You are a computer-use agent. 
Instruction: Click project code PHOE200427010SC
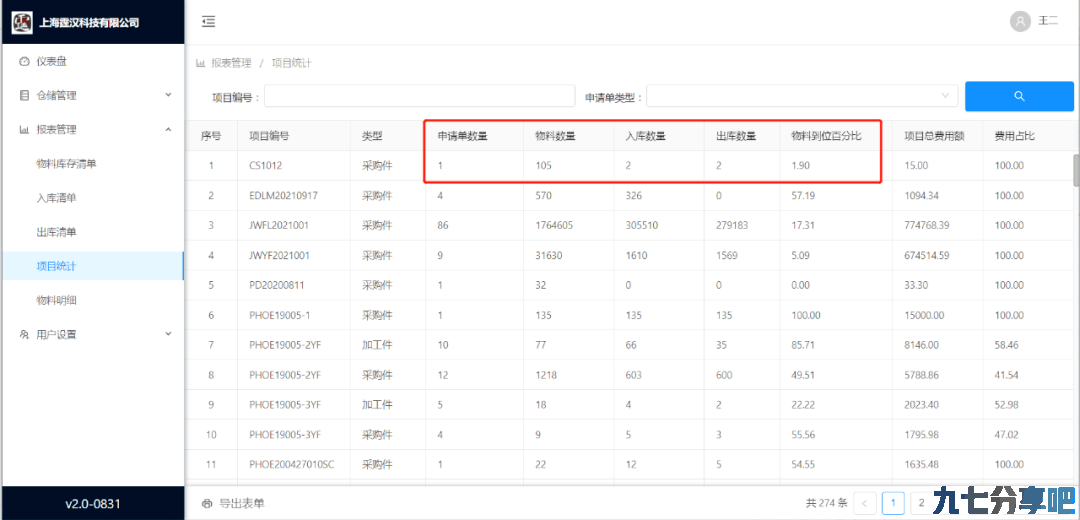coord(291,465)
